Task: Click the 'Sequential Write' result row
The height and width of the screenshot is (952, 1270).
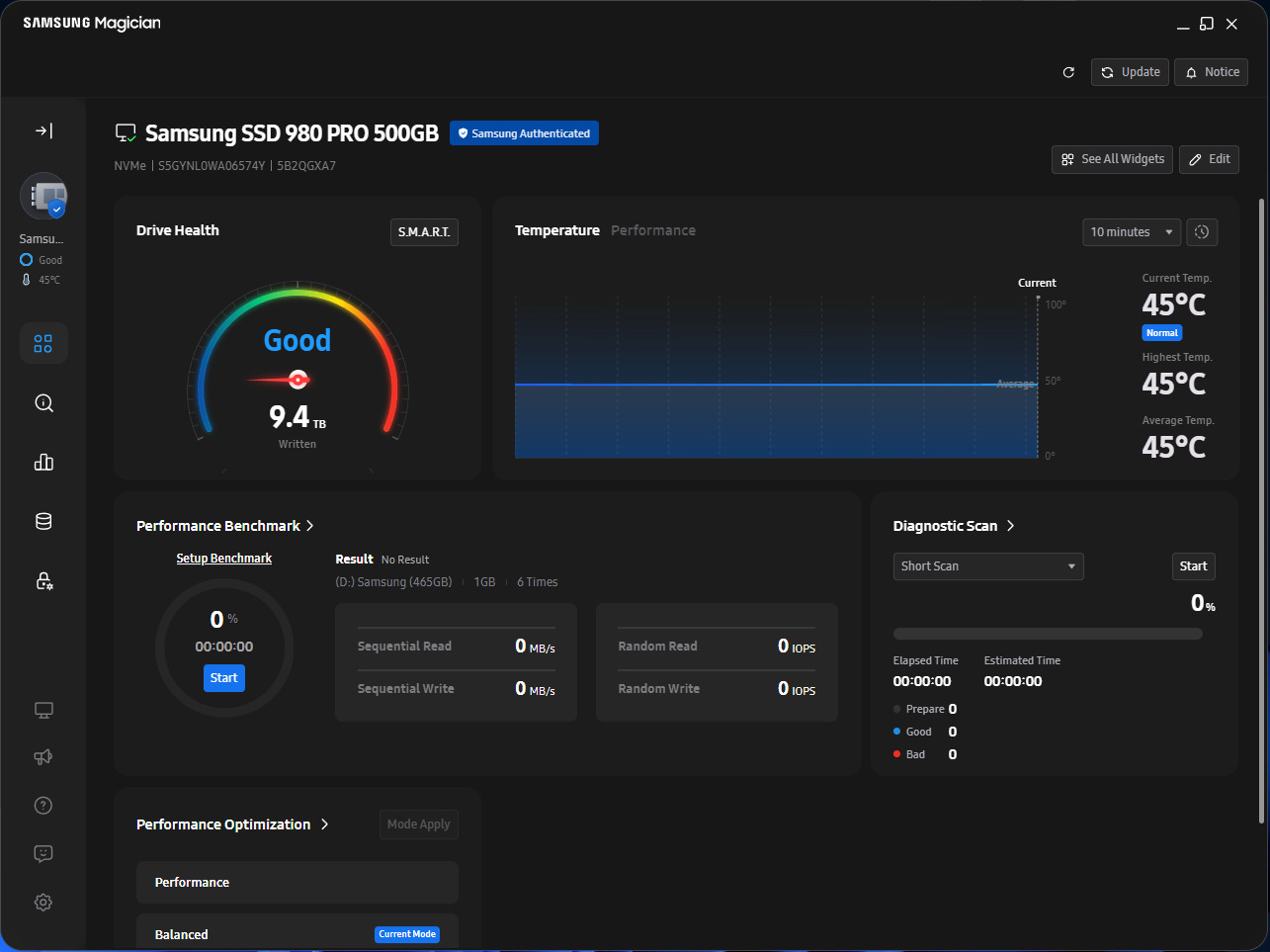Action: (x=456, y=689)
